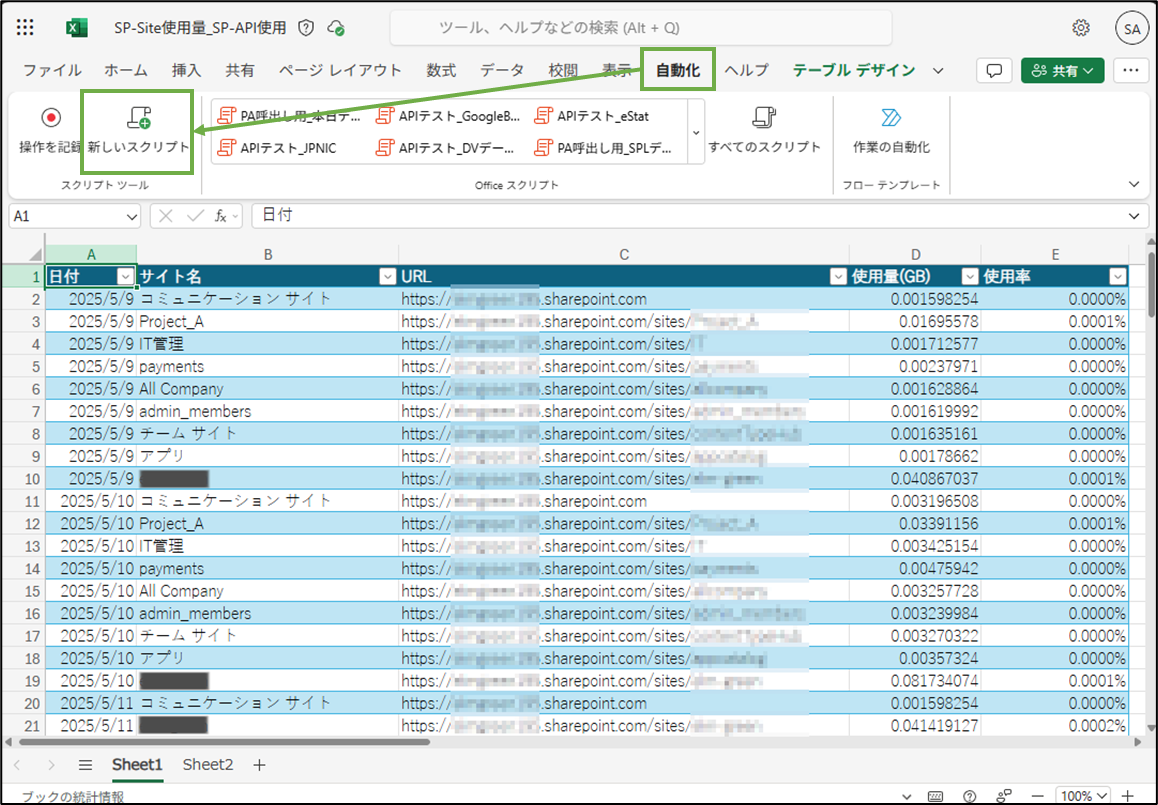Zoom in with the plus button

(1127, 796)
